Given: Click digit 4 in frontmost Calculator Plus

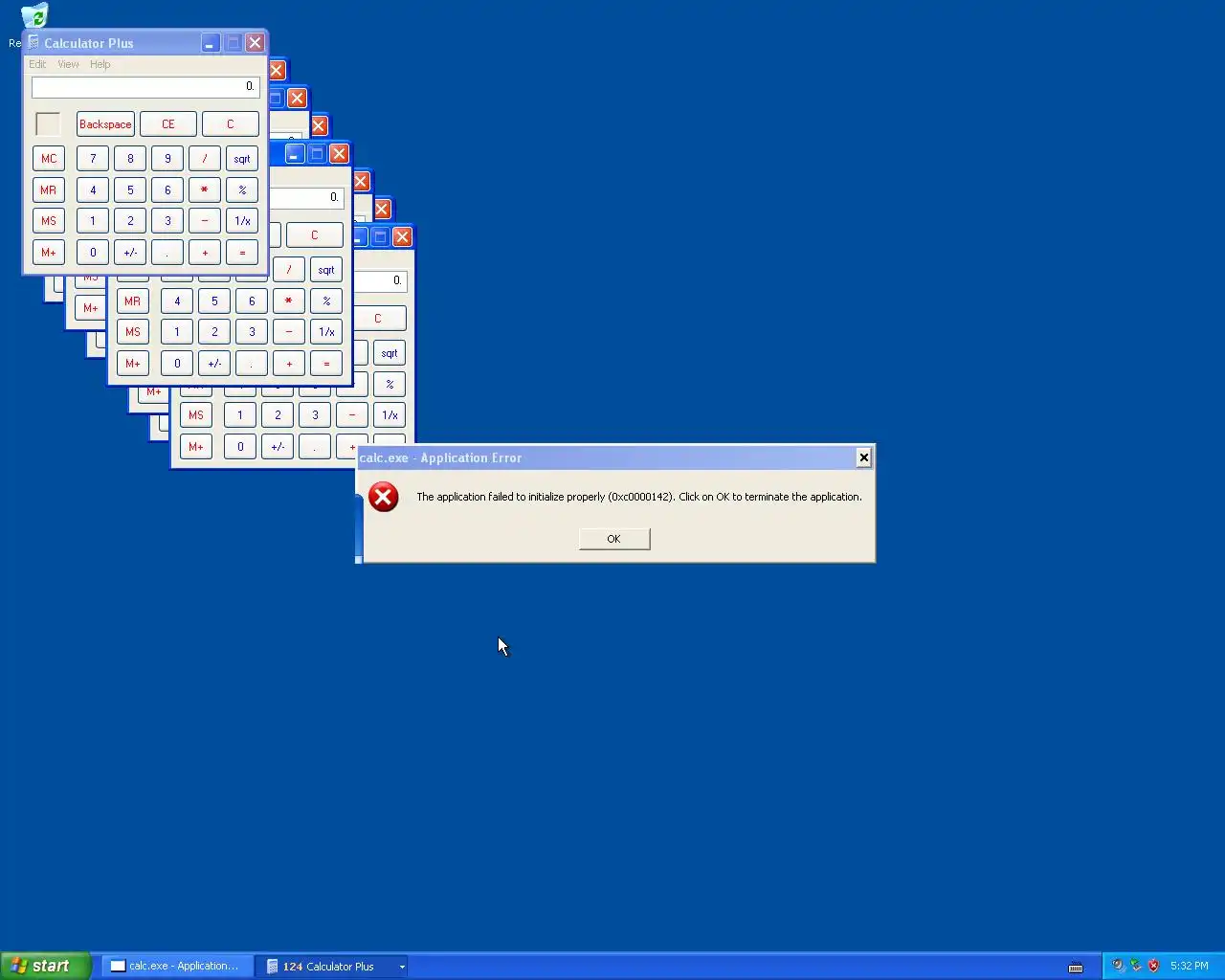Looking at the screenshot, I should (93, 190).
